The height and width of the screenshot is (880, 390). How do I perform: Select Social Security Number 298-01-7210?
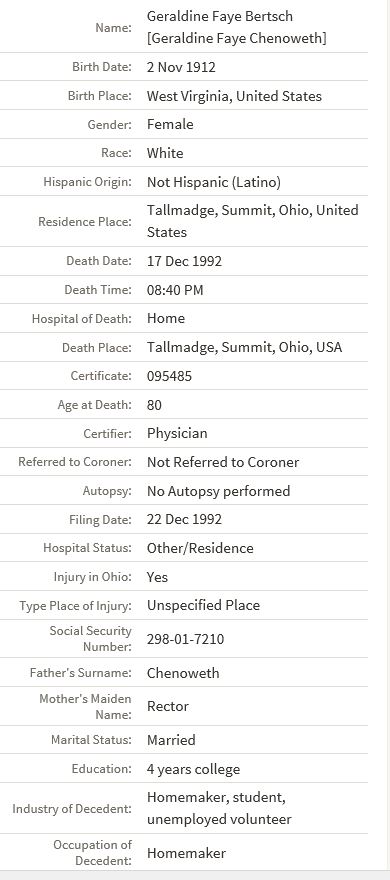coord(185,639)
